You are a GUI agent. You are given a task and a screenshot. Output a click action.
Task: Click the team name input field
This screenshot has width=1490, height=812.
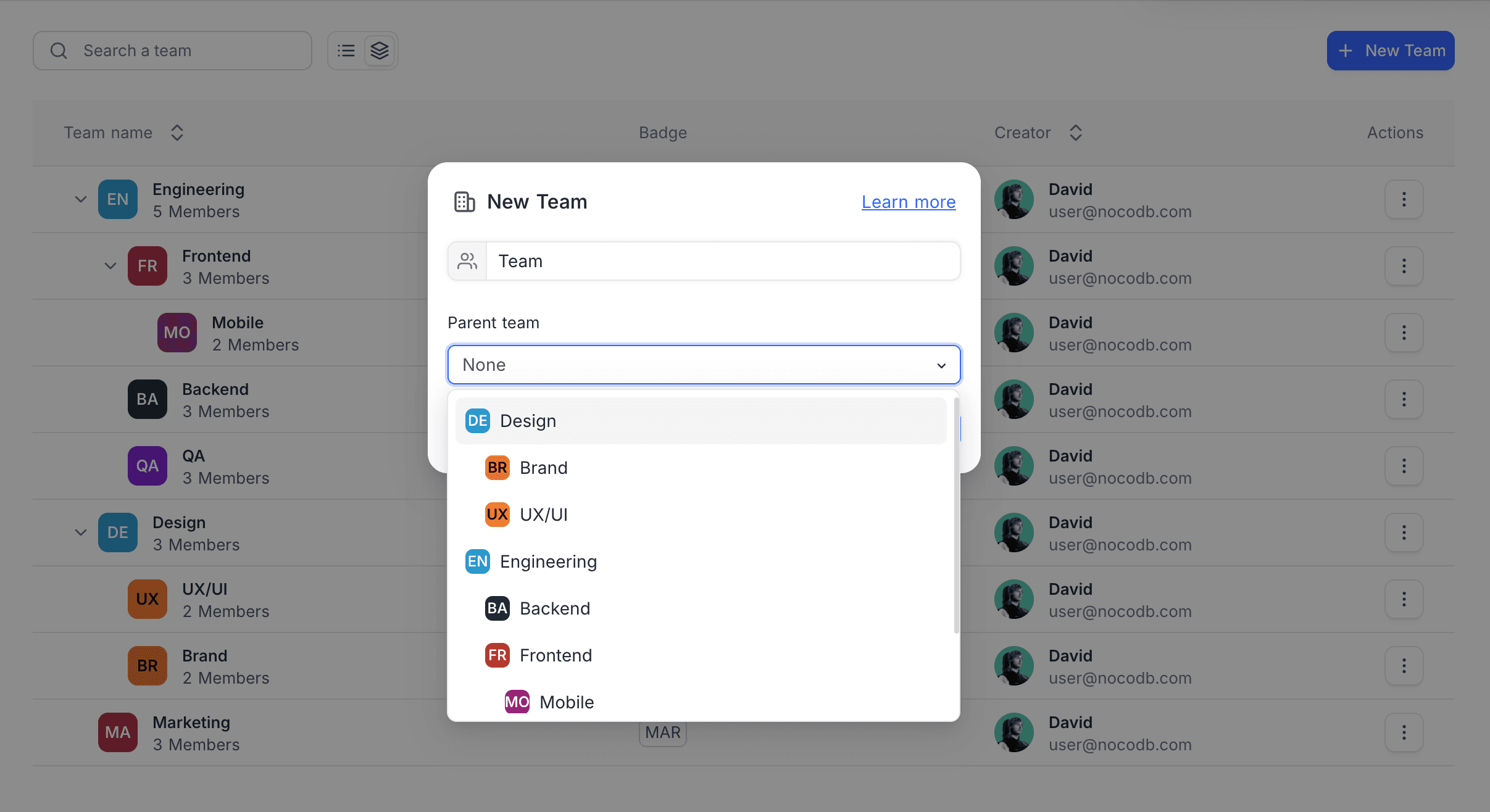(722, 261)
